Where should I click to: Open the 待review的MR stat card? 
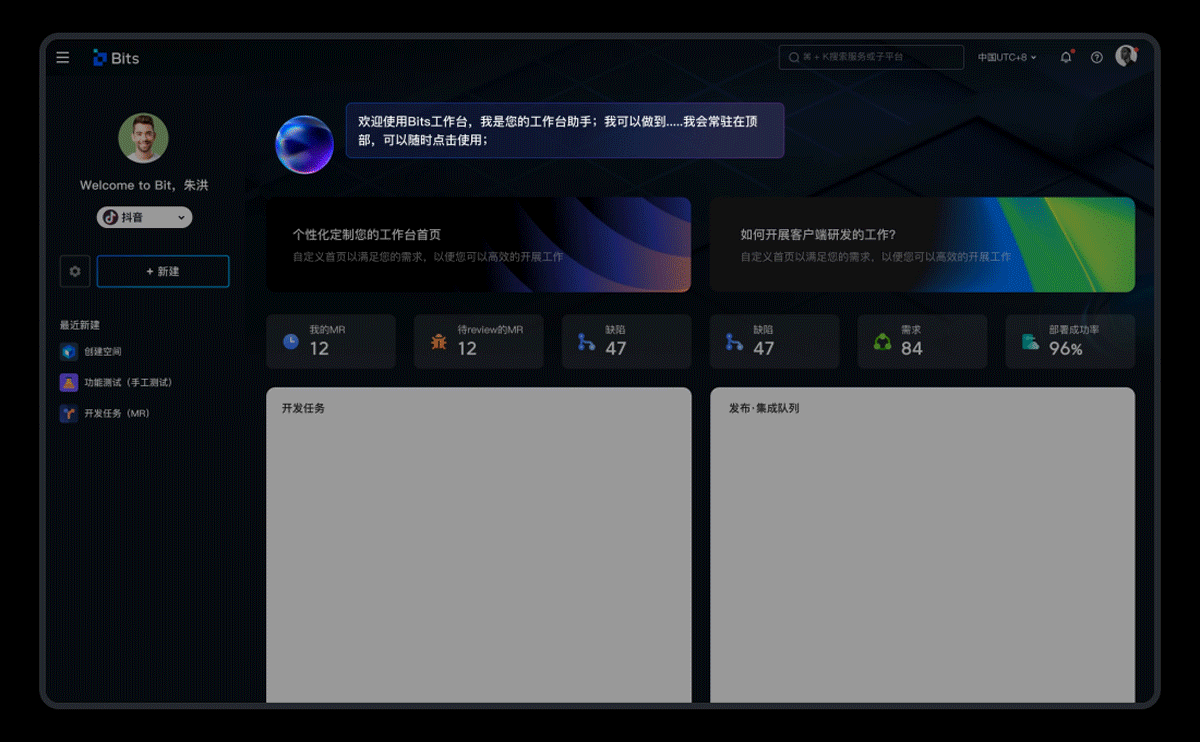[479, 342]
